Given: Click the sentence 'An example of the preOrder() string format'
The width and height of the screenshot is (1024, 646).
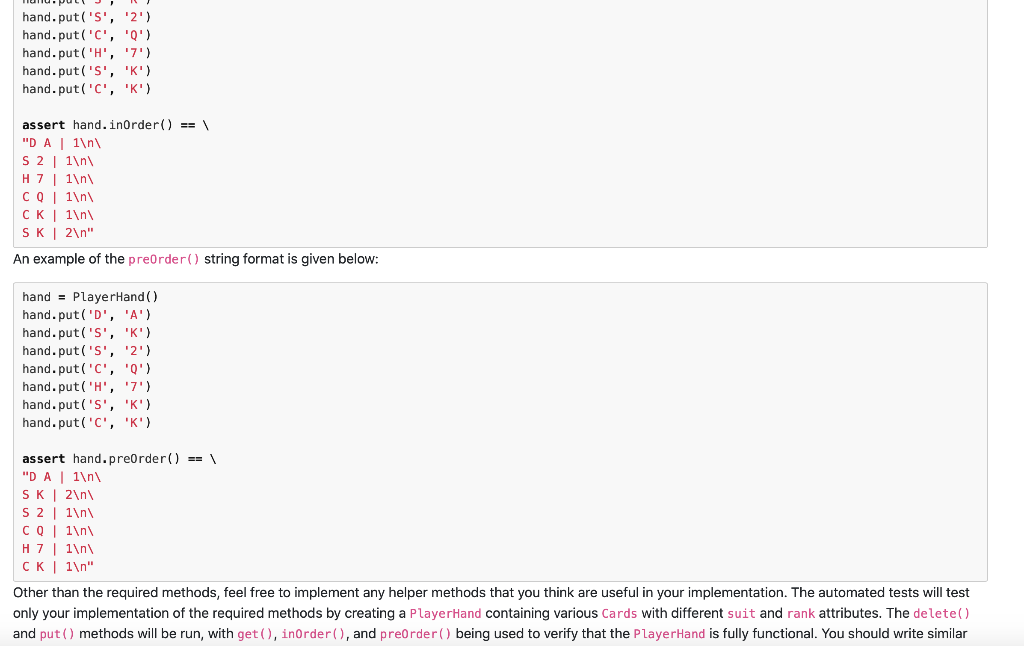Looking at the screenshot, I should [x=195, y=259].
